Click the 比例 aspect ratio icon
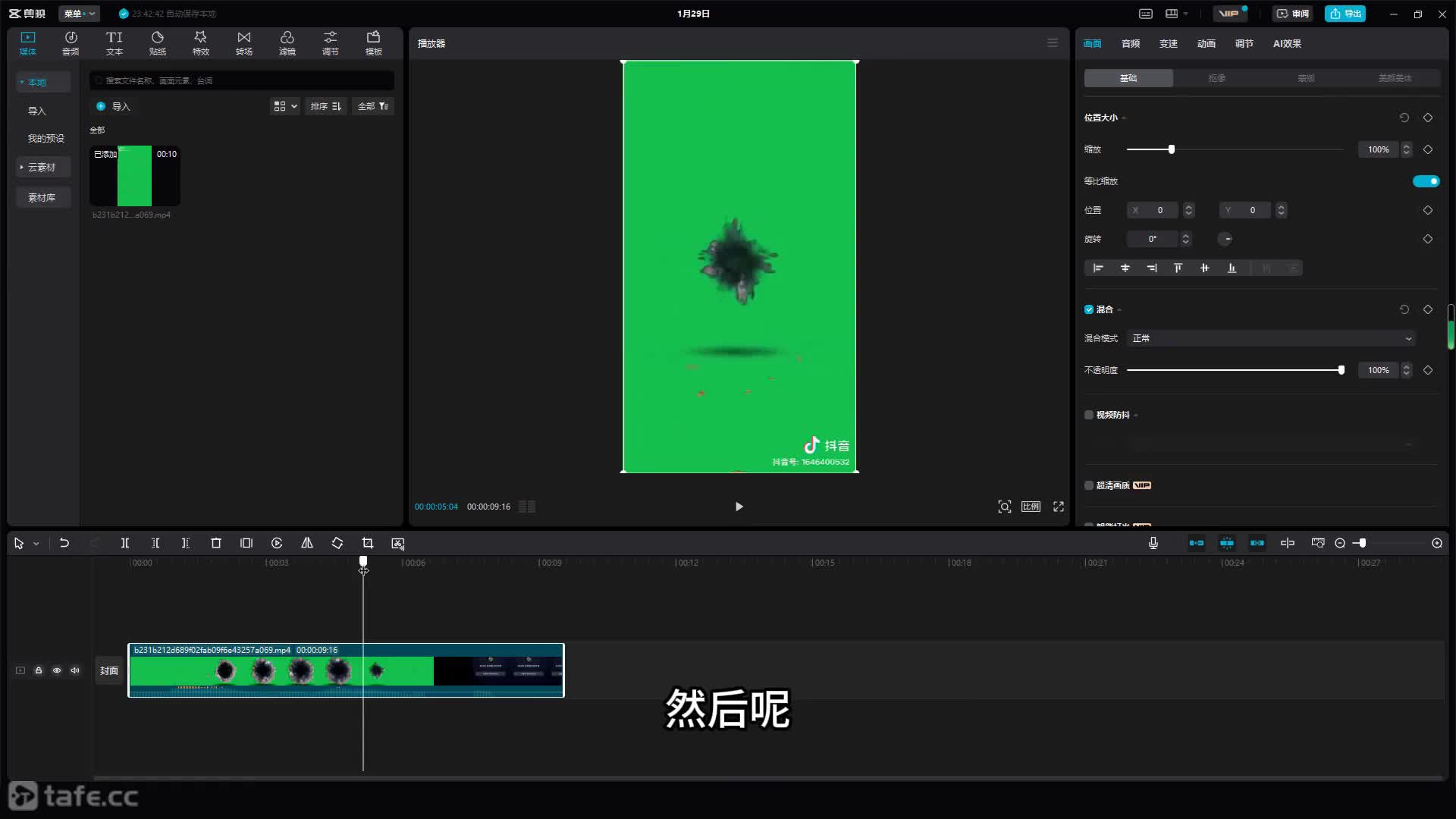 pos(1031,507)
